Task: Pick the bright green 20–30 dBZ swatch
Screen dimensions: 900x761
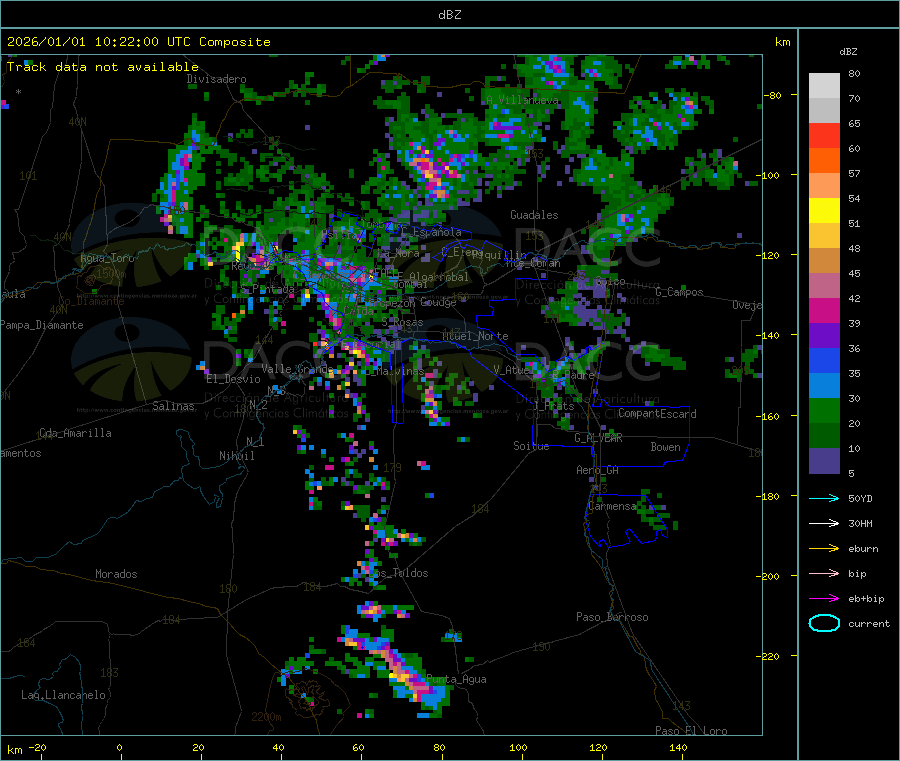Action: [824, 411]
